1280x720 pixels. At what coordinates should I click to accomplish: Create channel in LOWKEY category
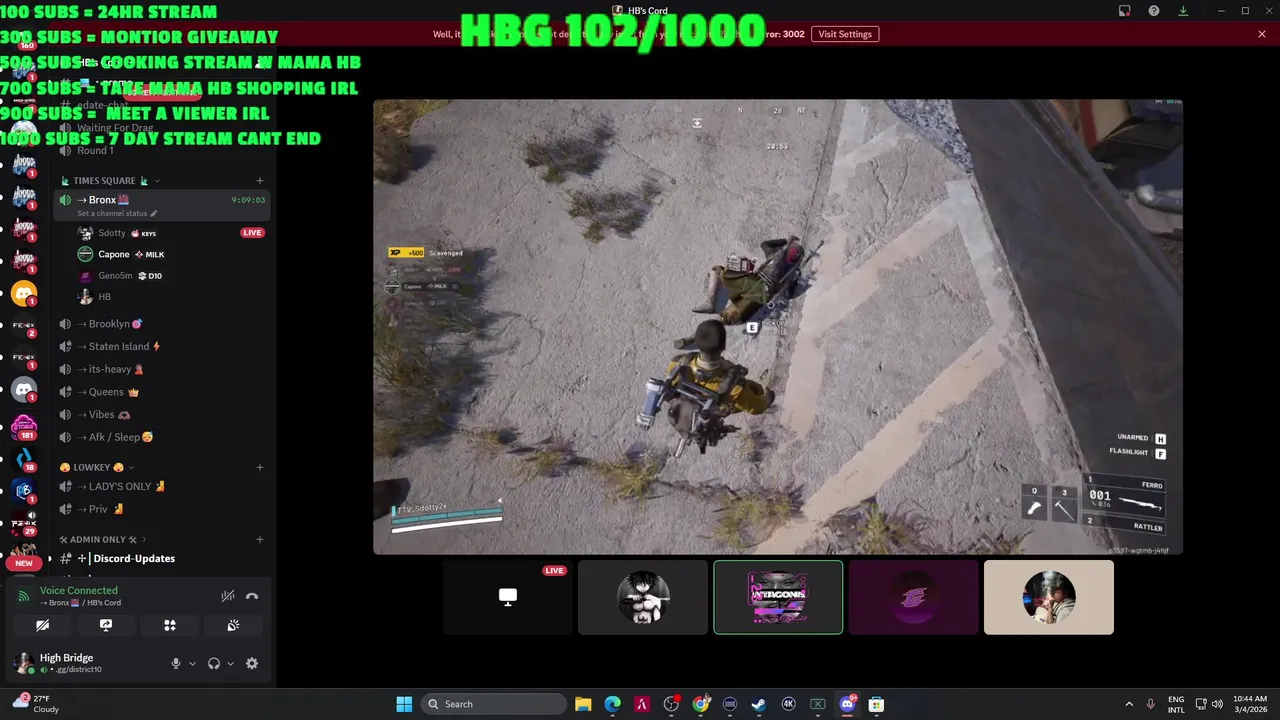tap(260, 467)
